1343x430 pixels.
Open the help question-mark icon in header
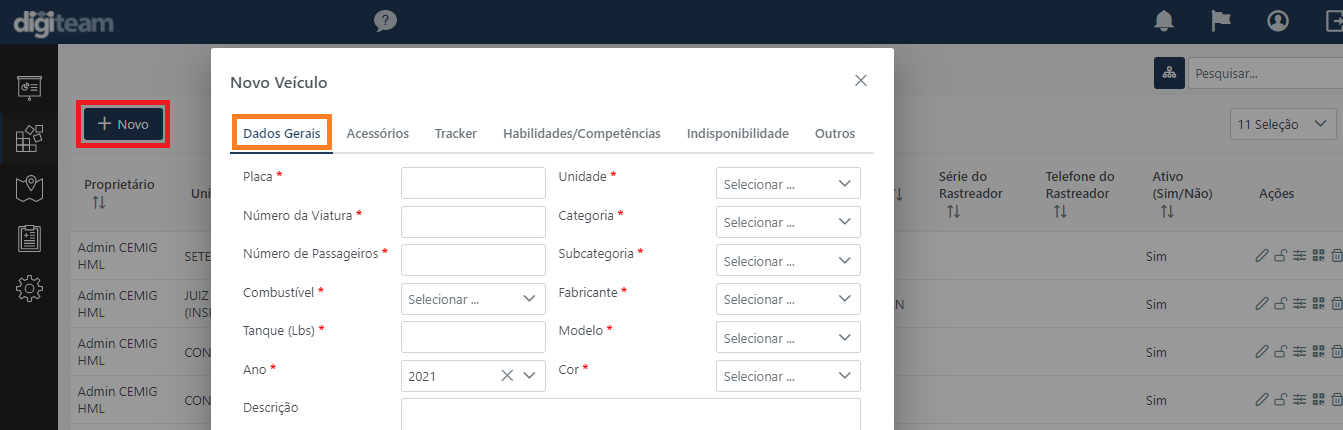386,21
